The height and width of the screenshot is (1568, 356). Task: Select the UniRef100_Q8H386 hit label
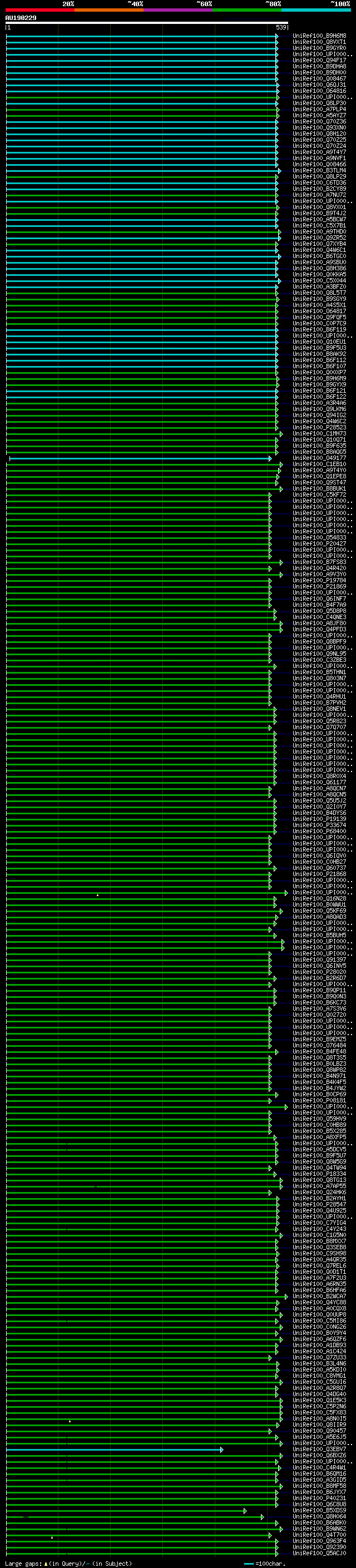tap(319, 269)
